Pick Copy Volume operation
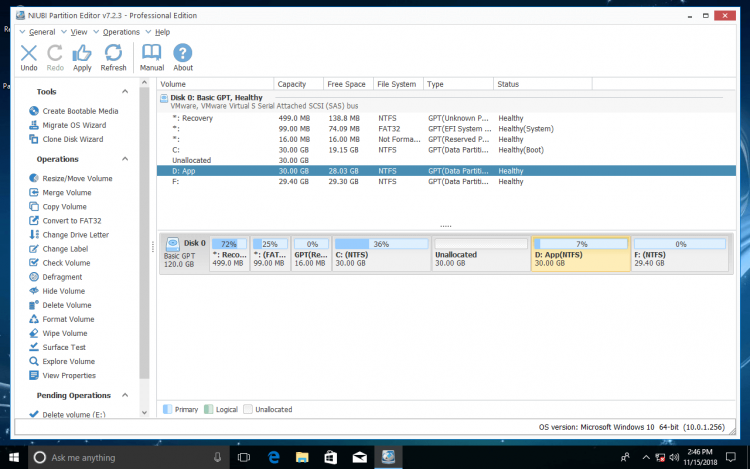This screenshot has width=750, height=469. [58, 207]
